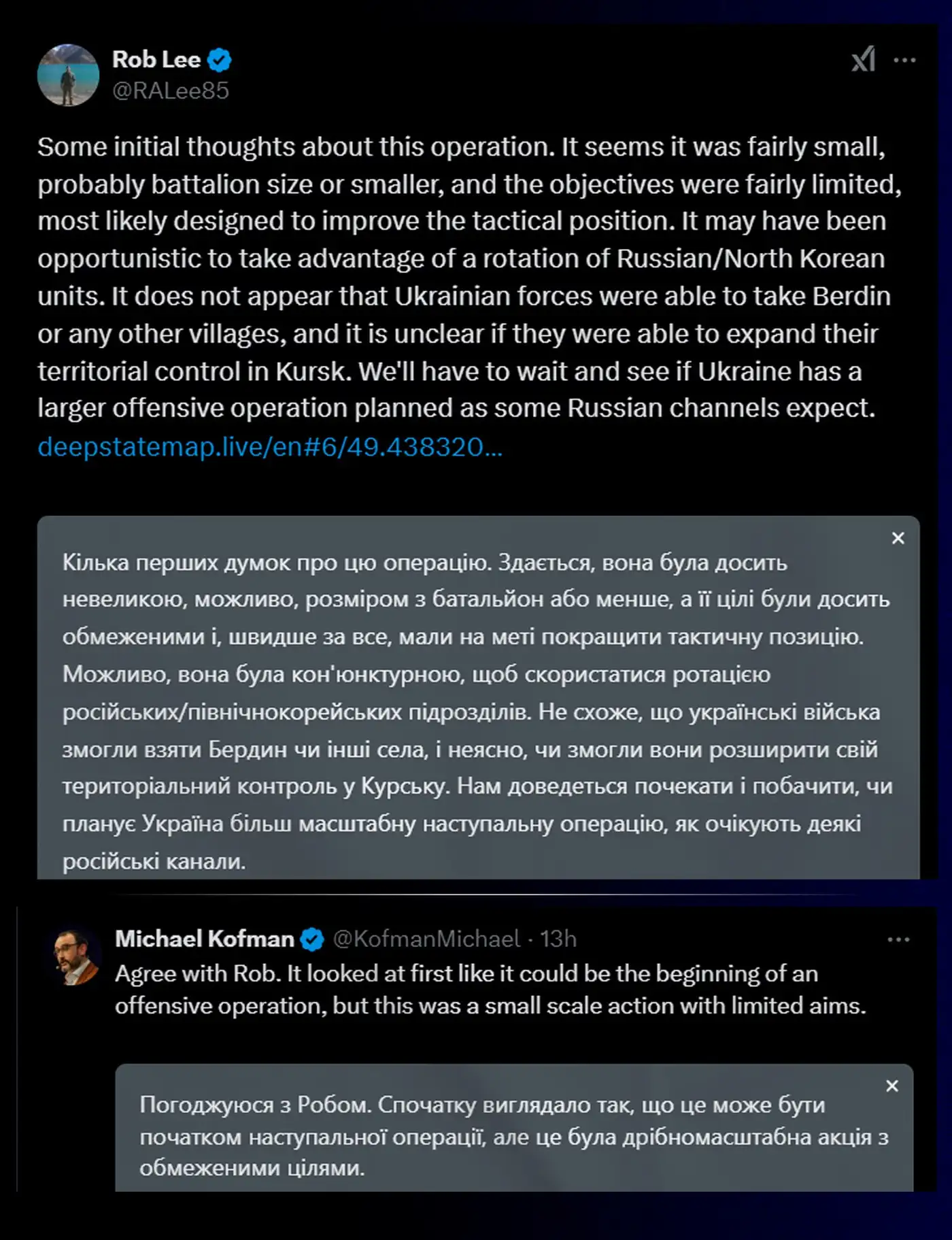The width and height of the screenshot is (952, 1240).
Task: Click the @KofmanMichael handle
Action: [x=426, y=939]
